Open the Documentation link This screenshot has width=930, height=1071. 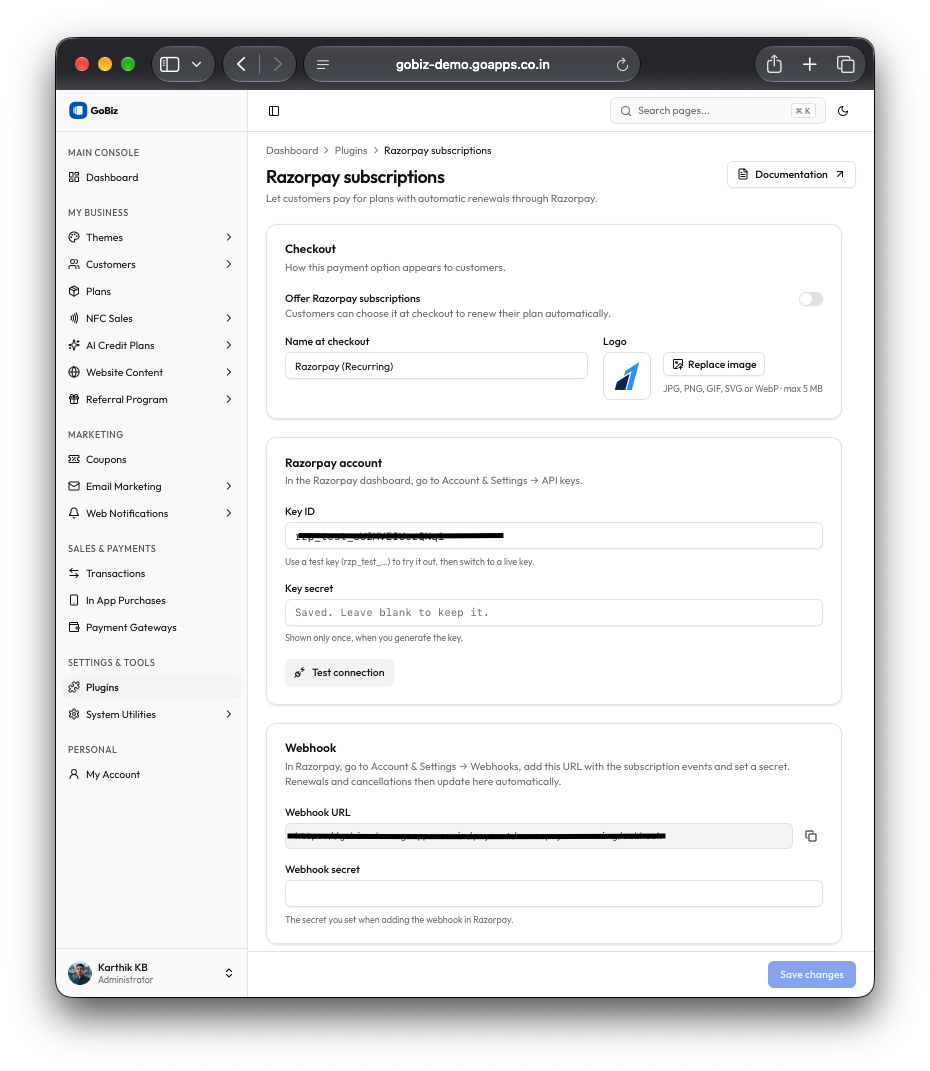tap(791, 175)
